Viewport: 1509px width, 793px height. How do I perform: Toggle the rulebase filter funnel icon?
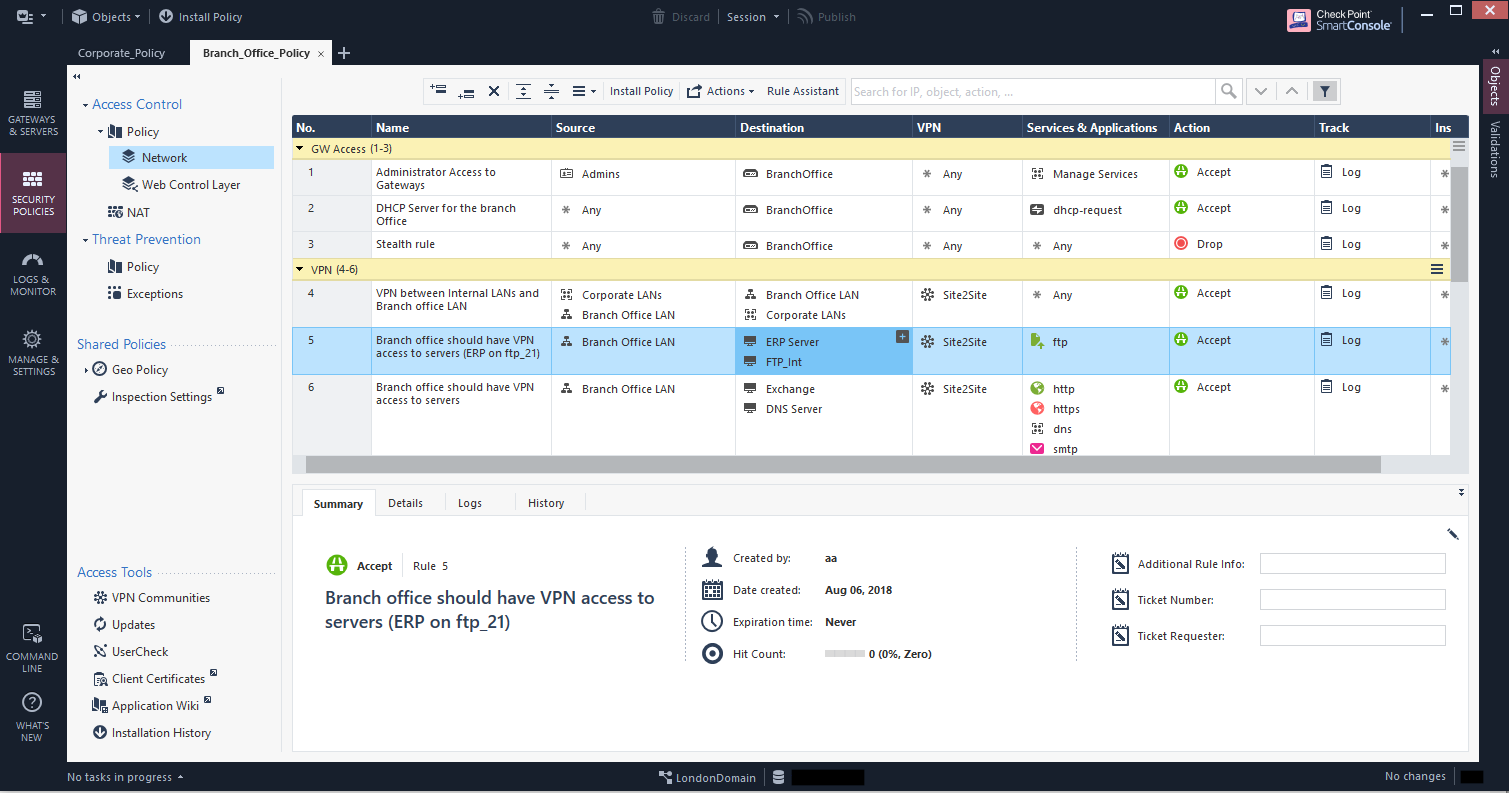tap(1324, 91)
